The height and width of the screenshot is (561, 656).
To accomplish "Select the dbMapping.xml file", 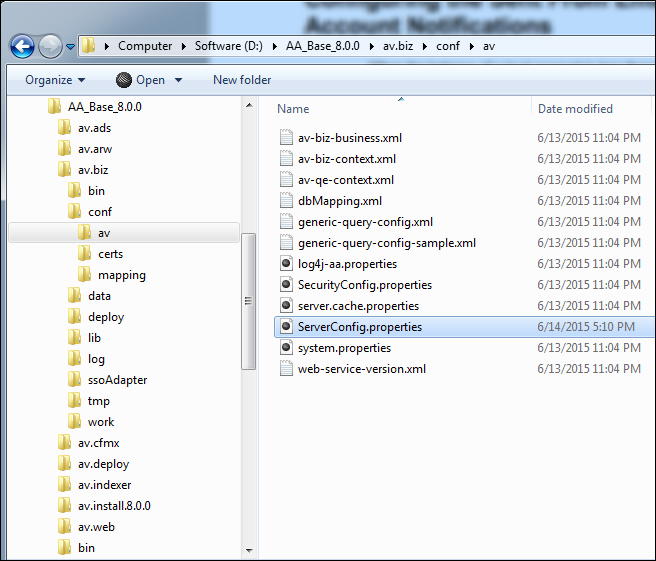I will click(x=339, y=201).
